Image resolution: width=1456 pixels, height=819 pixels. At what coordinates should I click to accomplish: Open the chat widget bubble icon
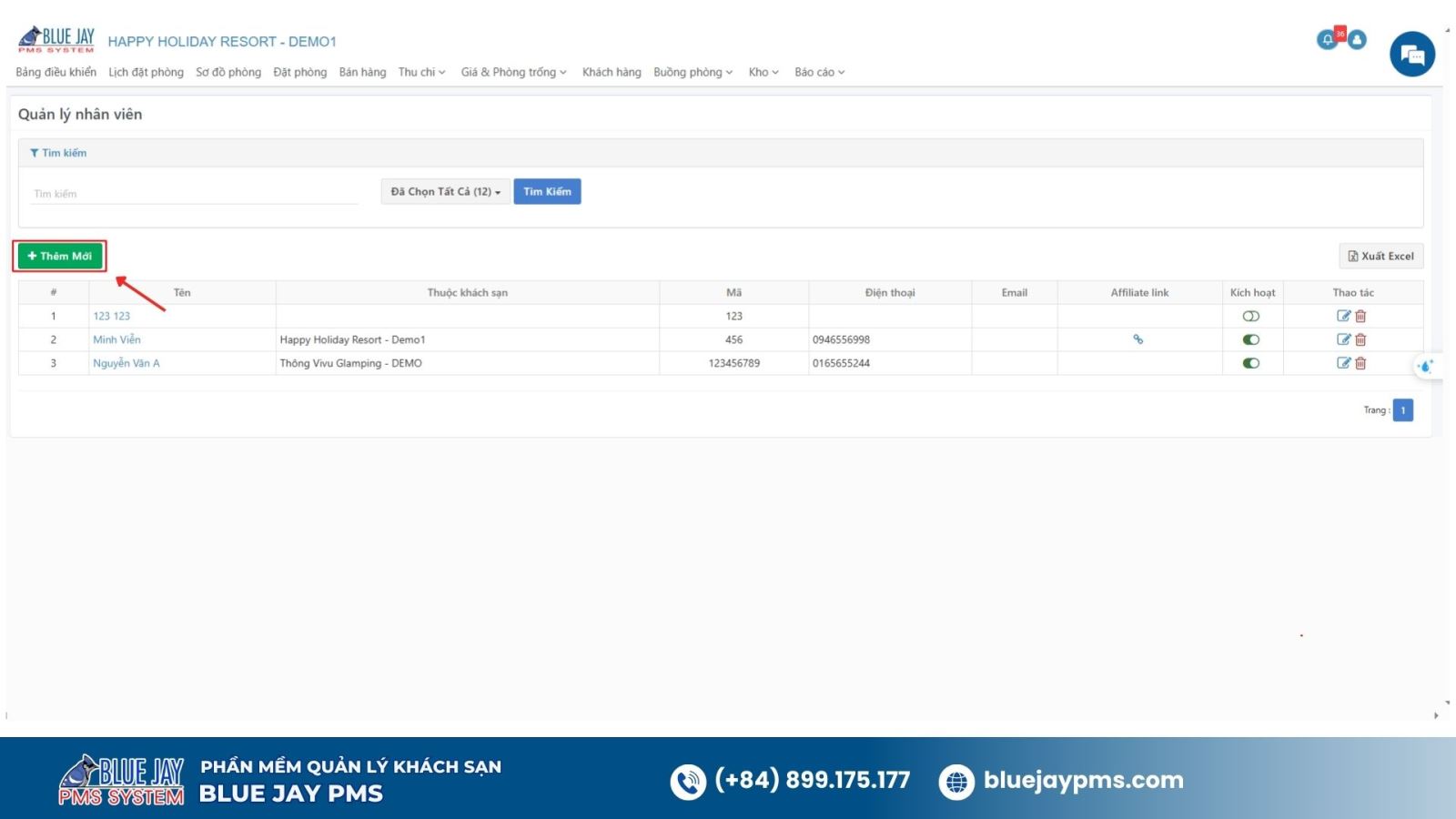tap(1411, 54)
